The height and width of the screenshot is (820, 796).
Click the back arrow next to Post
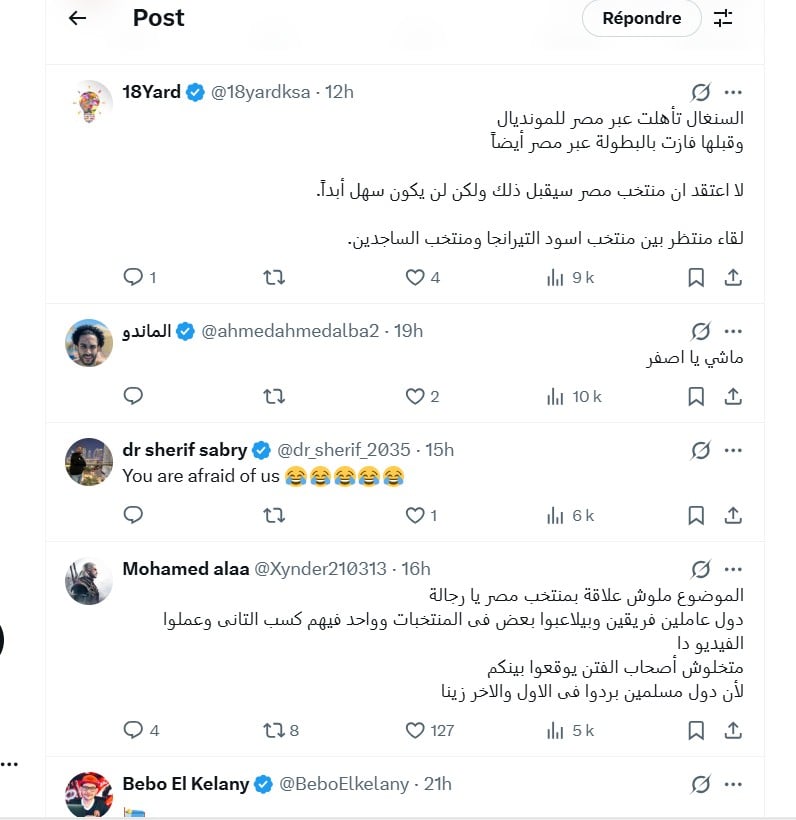click(78, 18)
